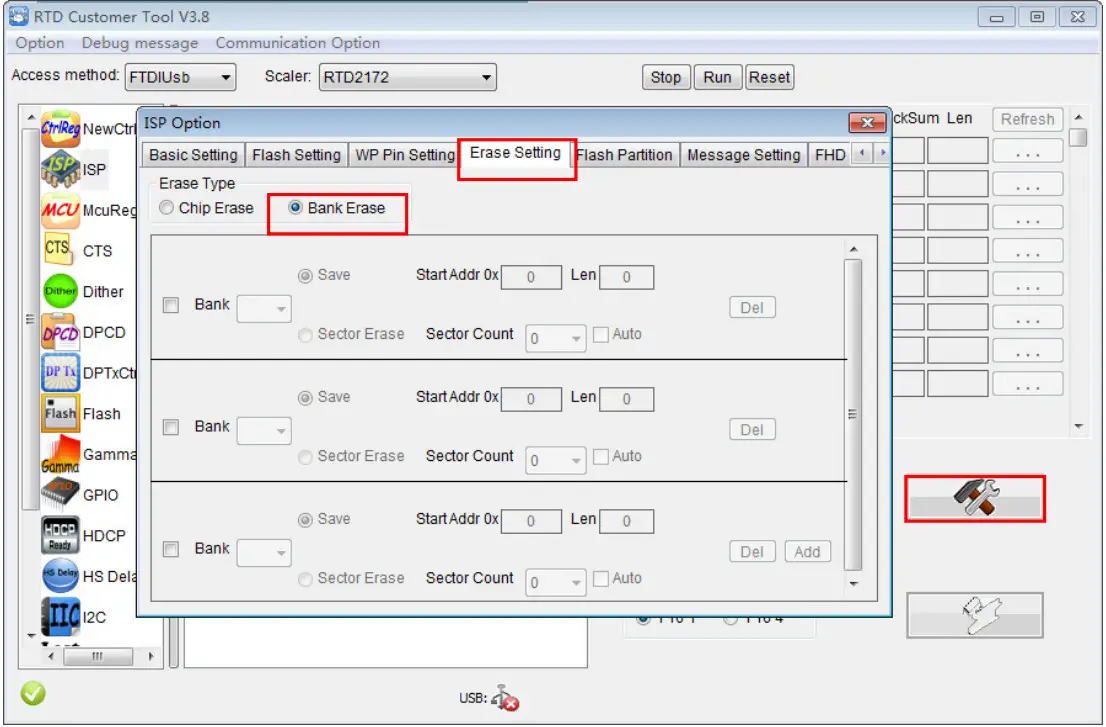This screenshot has height=727, width=1106.
Task: Enable Auto checkbox in second bank row
Action: [601, 456]
